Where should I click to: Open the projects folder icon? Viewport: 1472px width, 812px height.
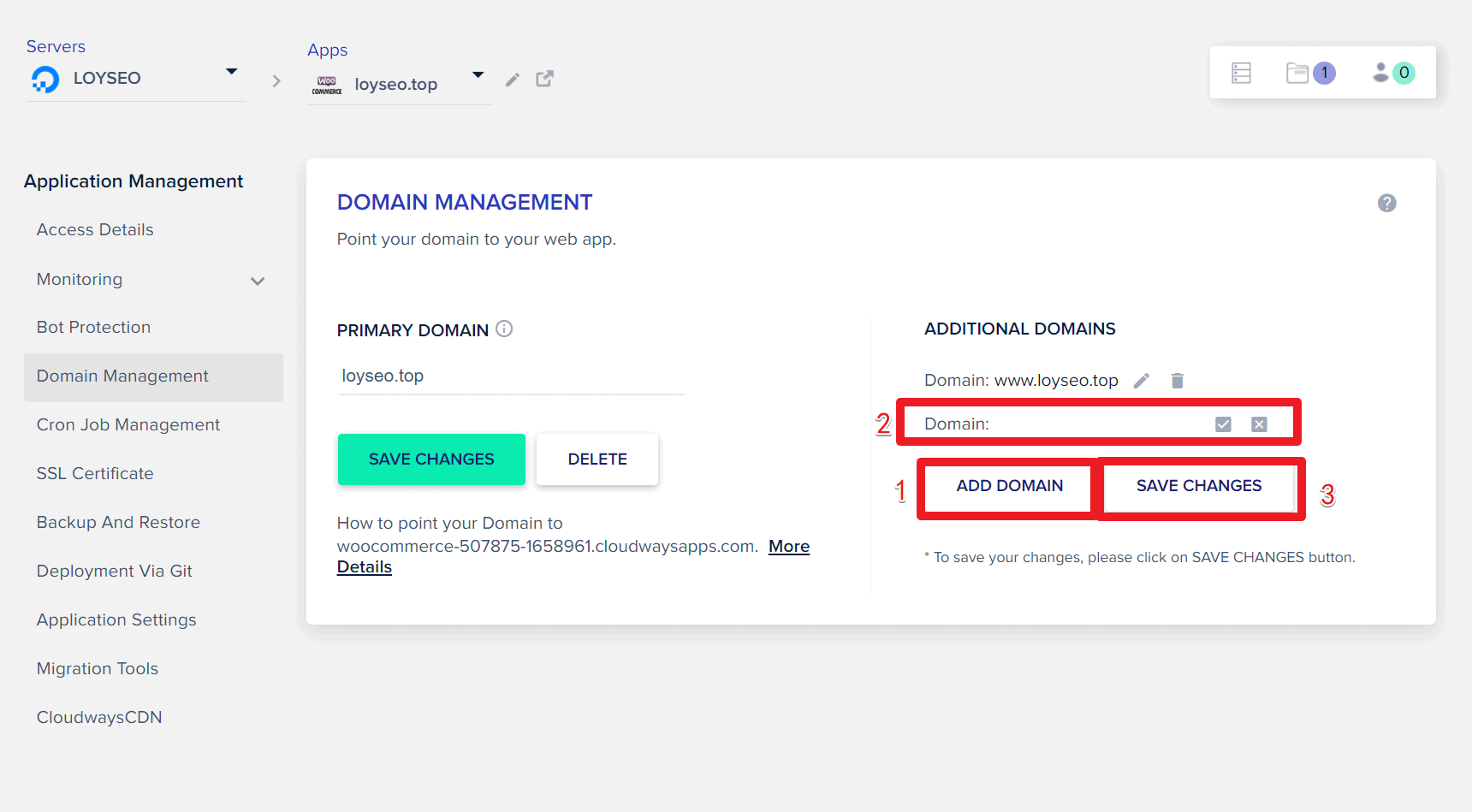1297,73
